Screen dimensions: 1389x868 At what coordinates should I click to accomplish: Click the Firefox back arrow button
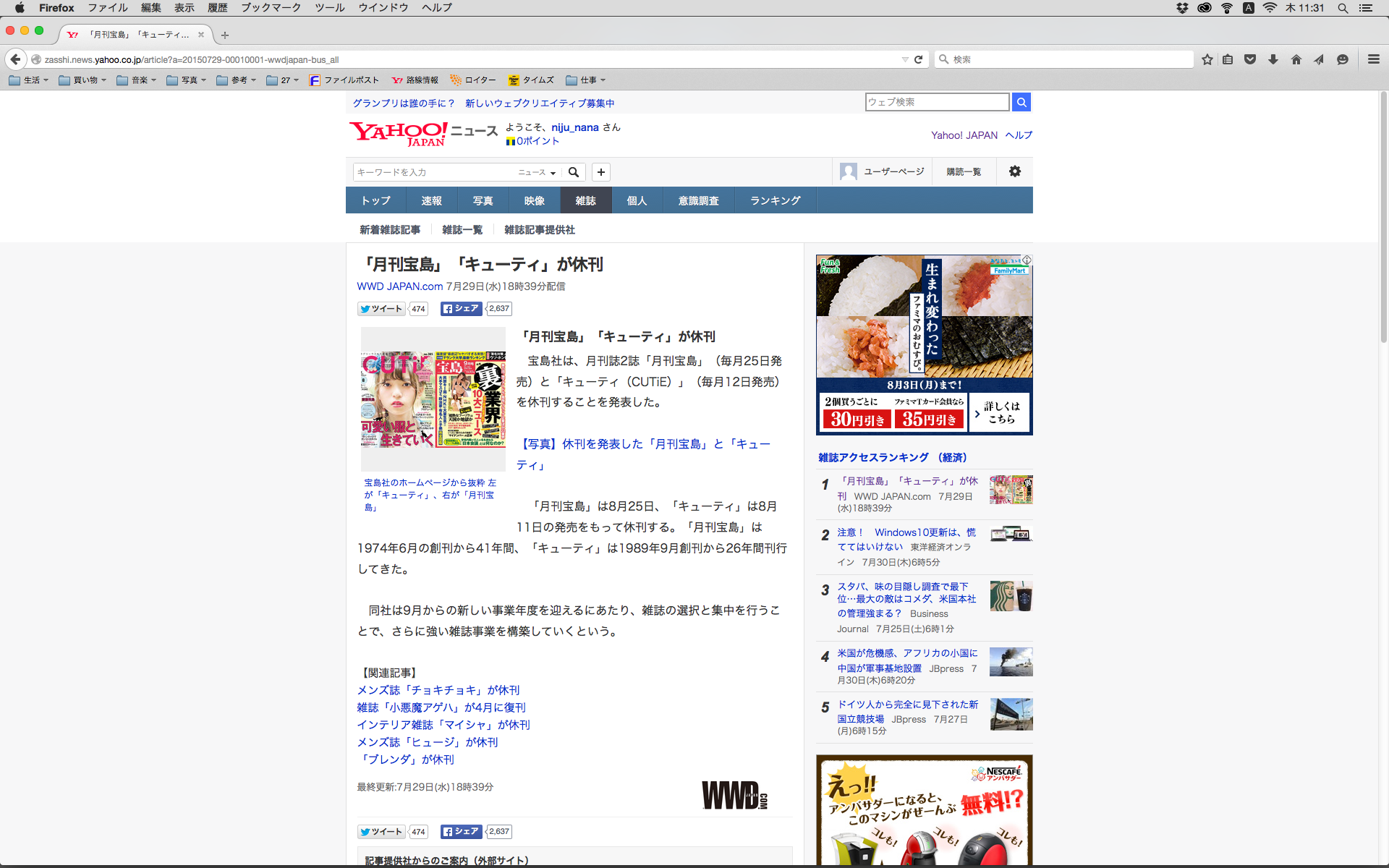click(x=15, y=59)
